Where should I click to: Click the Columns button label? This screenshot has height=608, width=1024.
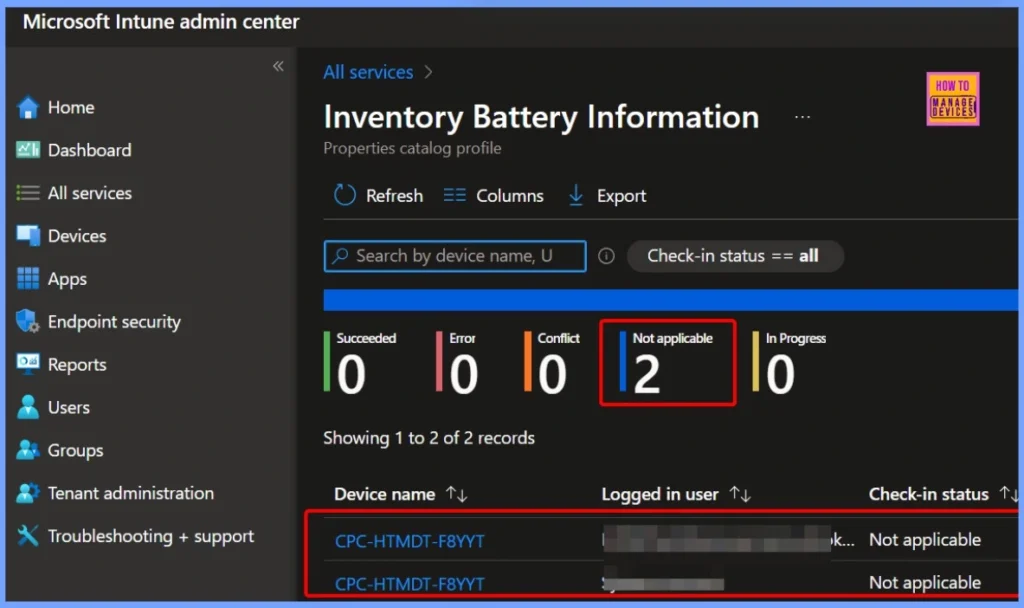click(x=509, y=196)
